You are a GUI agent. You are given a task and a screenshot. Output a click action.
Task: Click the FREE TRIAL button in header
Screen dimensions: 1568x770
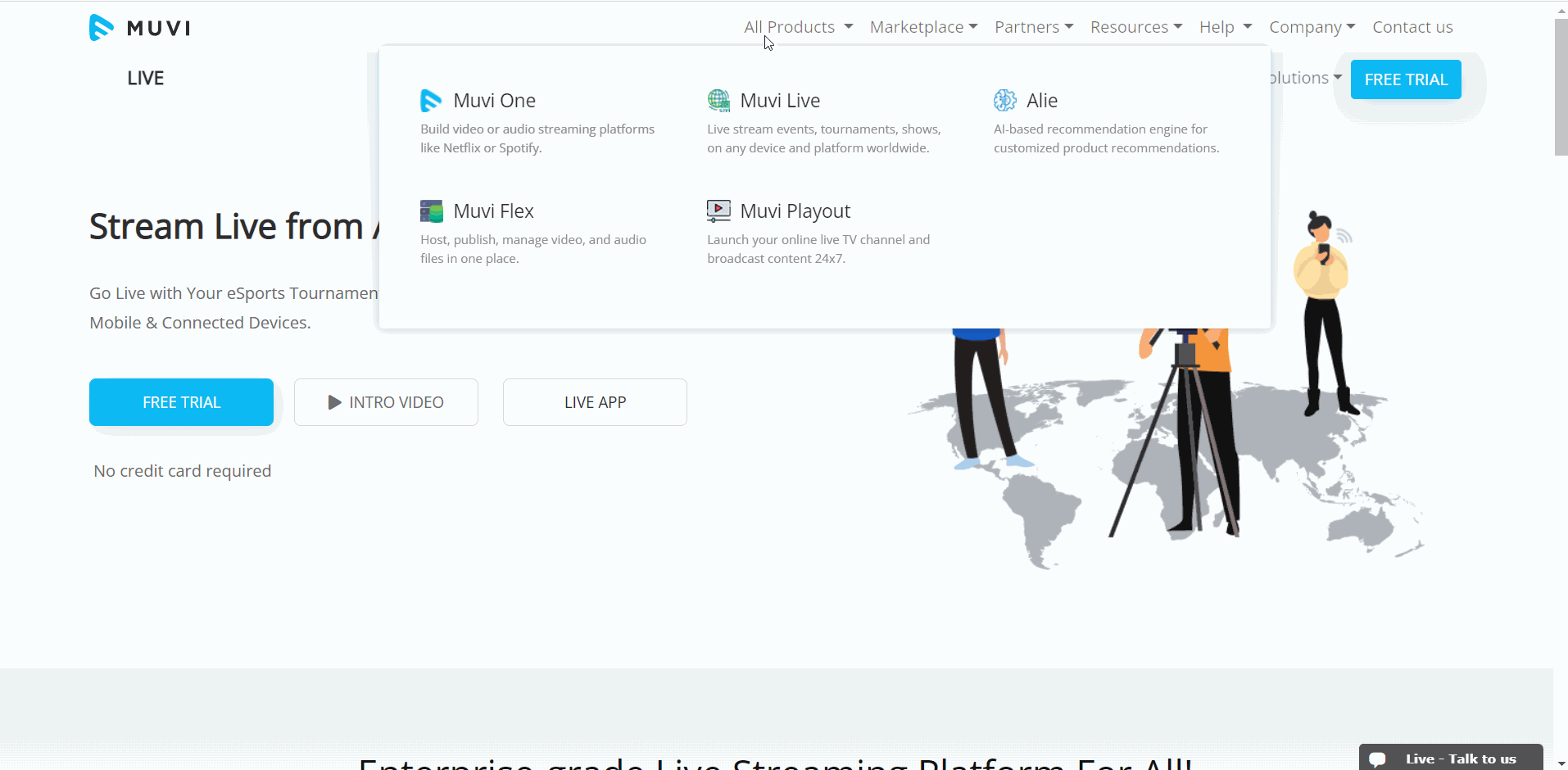click(x=1406, y=79)
